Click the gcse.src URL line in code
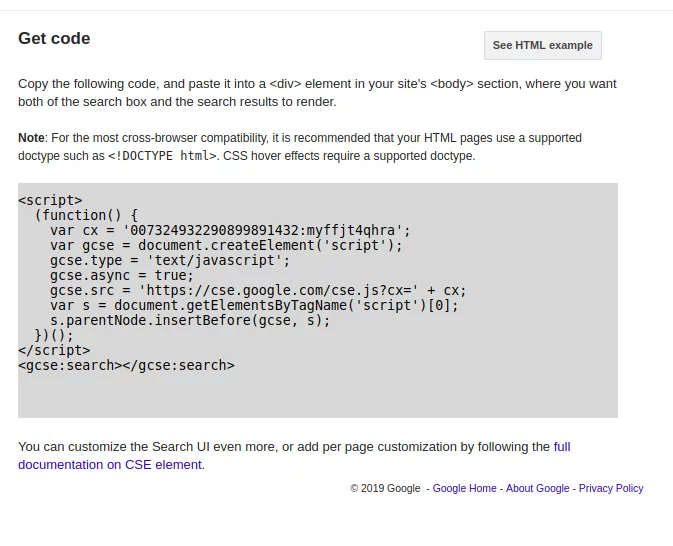This screenshot has height=546, width=673. [x=258, y=290]
